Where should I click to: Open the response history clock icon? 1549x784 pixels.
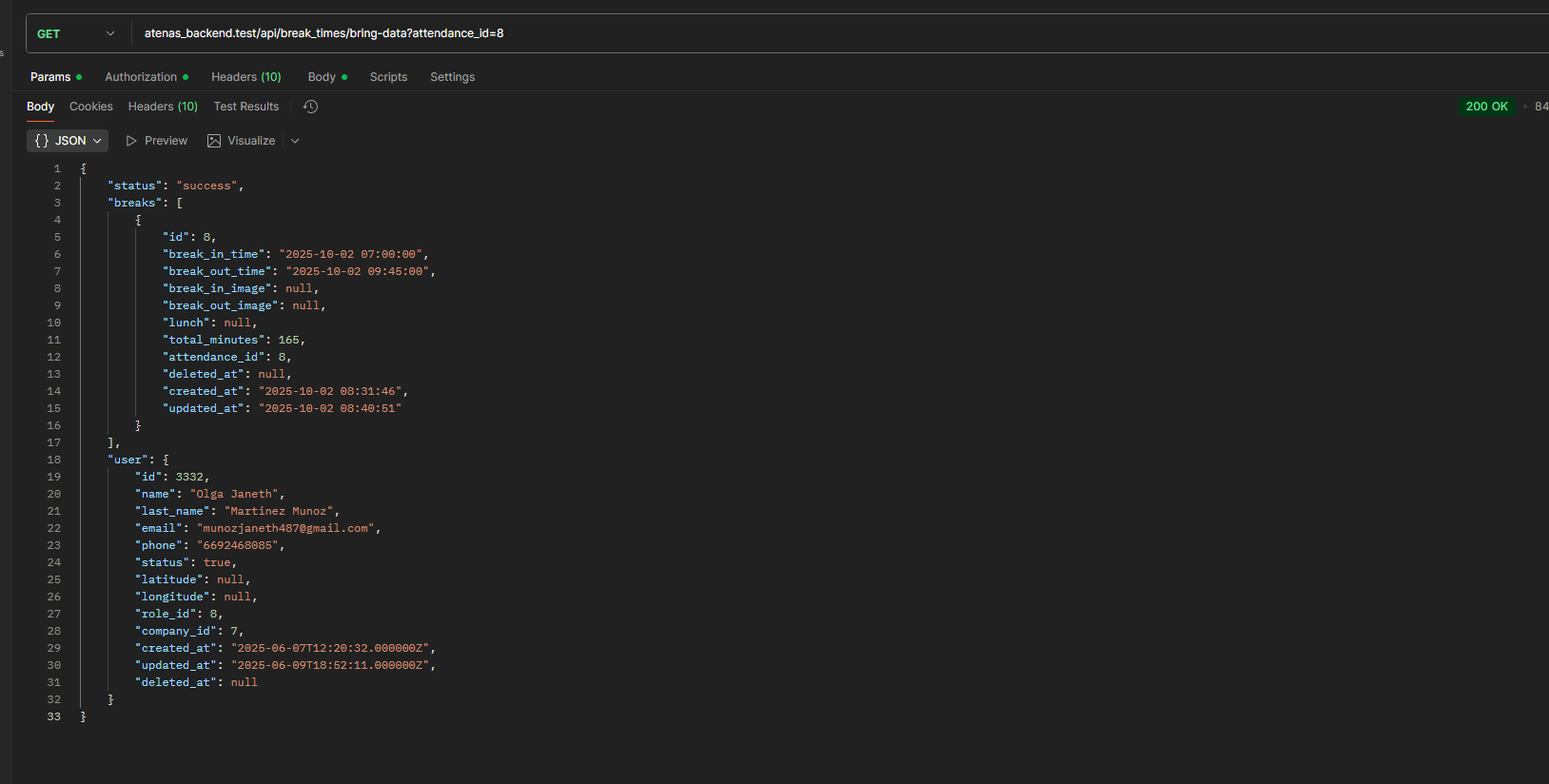[310, 107]
